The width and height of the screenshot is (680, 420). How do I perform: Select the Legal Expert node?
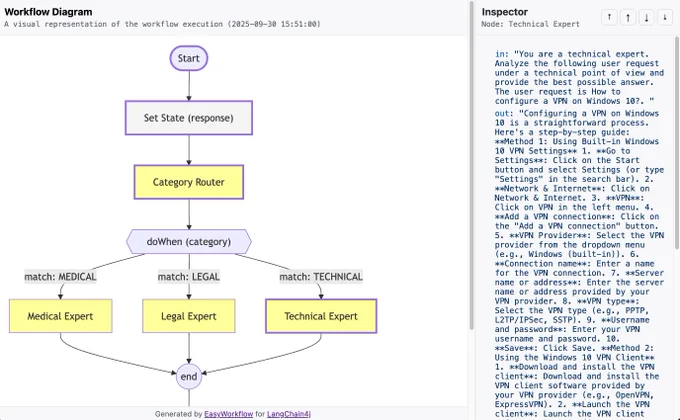click(x=189, y=316)
